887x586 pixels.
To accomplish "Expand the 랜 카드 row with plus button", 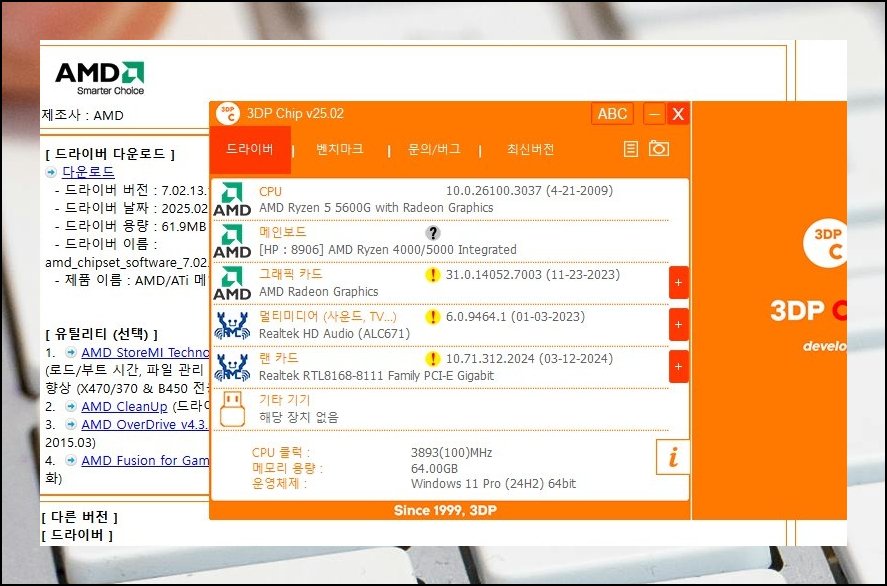I will [679, 367].
